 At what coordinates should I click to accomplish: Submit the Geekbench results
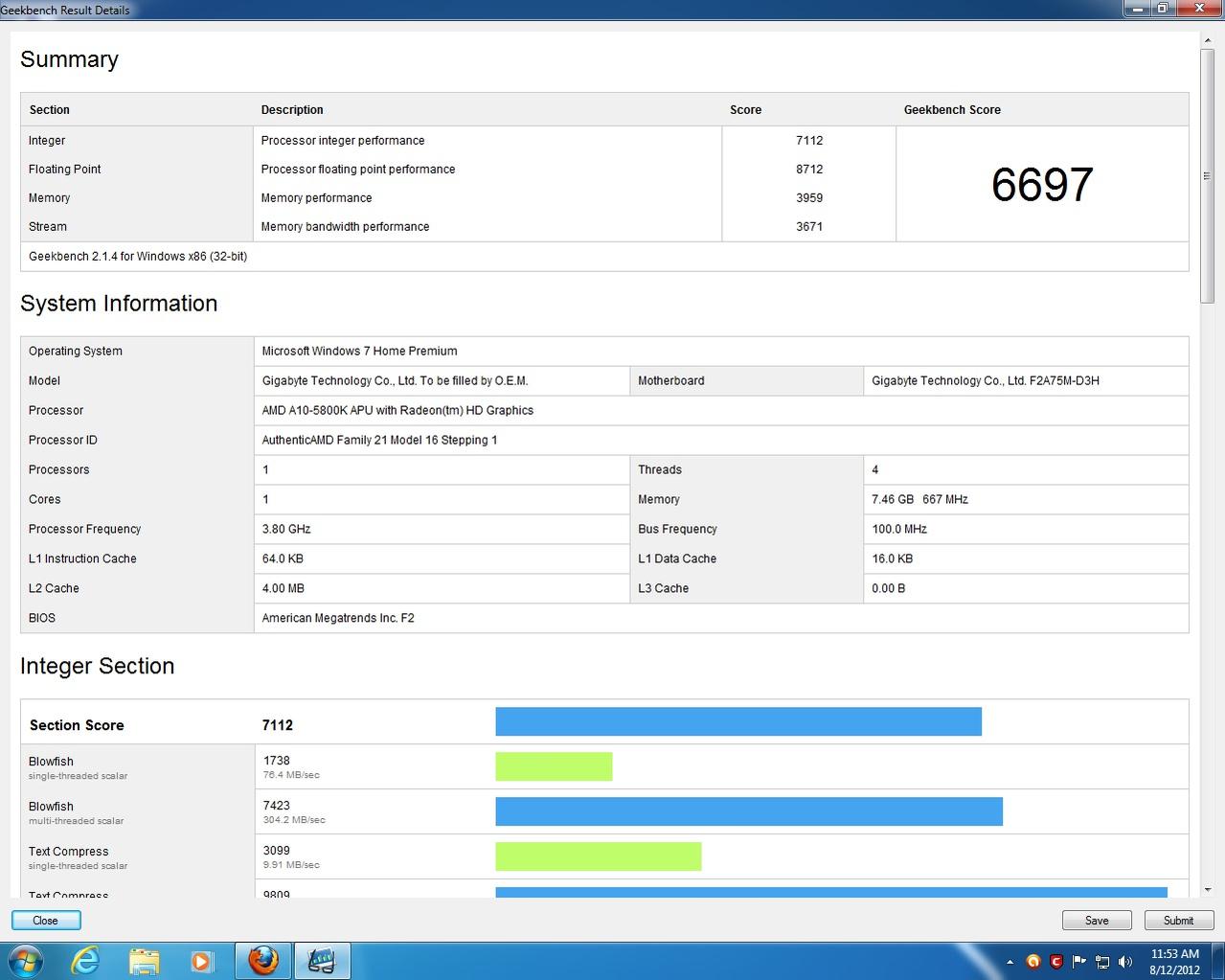pyautogui.click(x=1178, y=920)
